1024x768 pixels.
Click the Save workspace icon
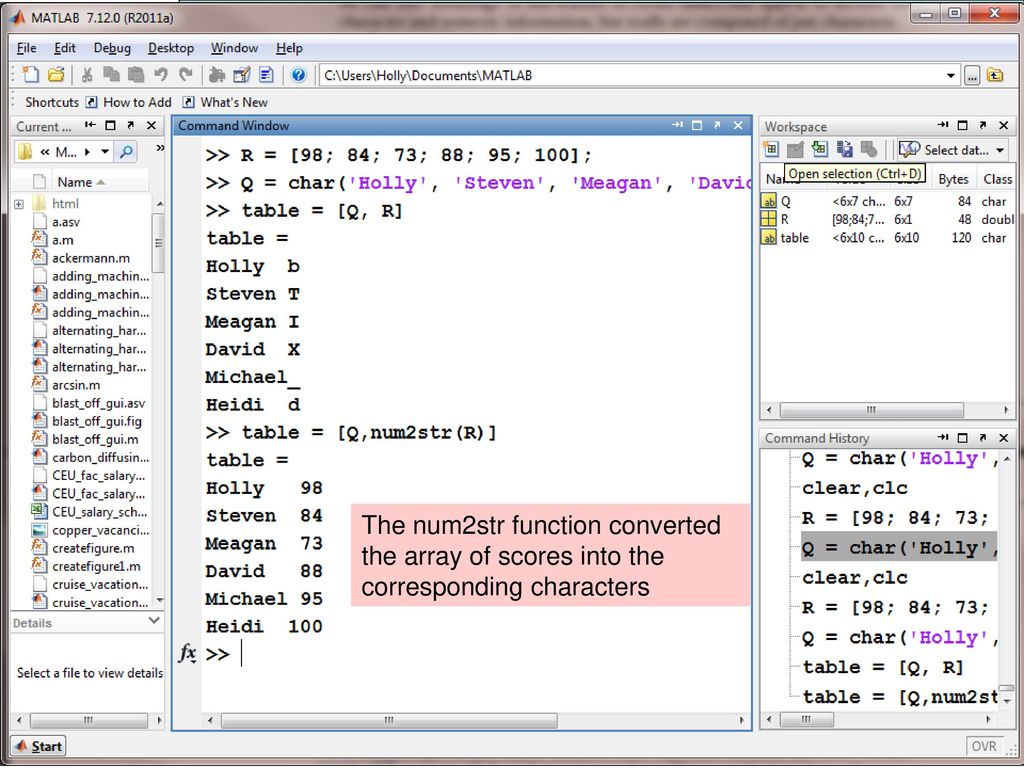(844, 150)
